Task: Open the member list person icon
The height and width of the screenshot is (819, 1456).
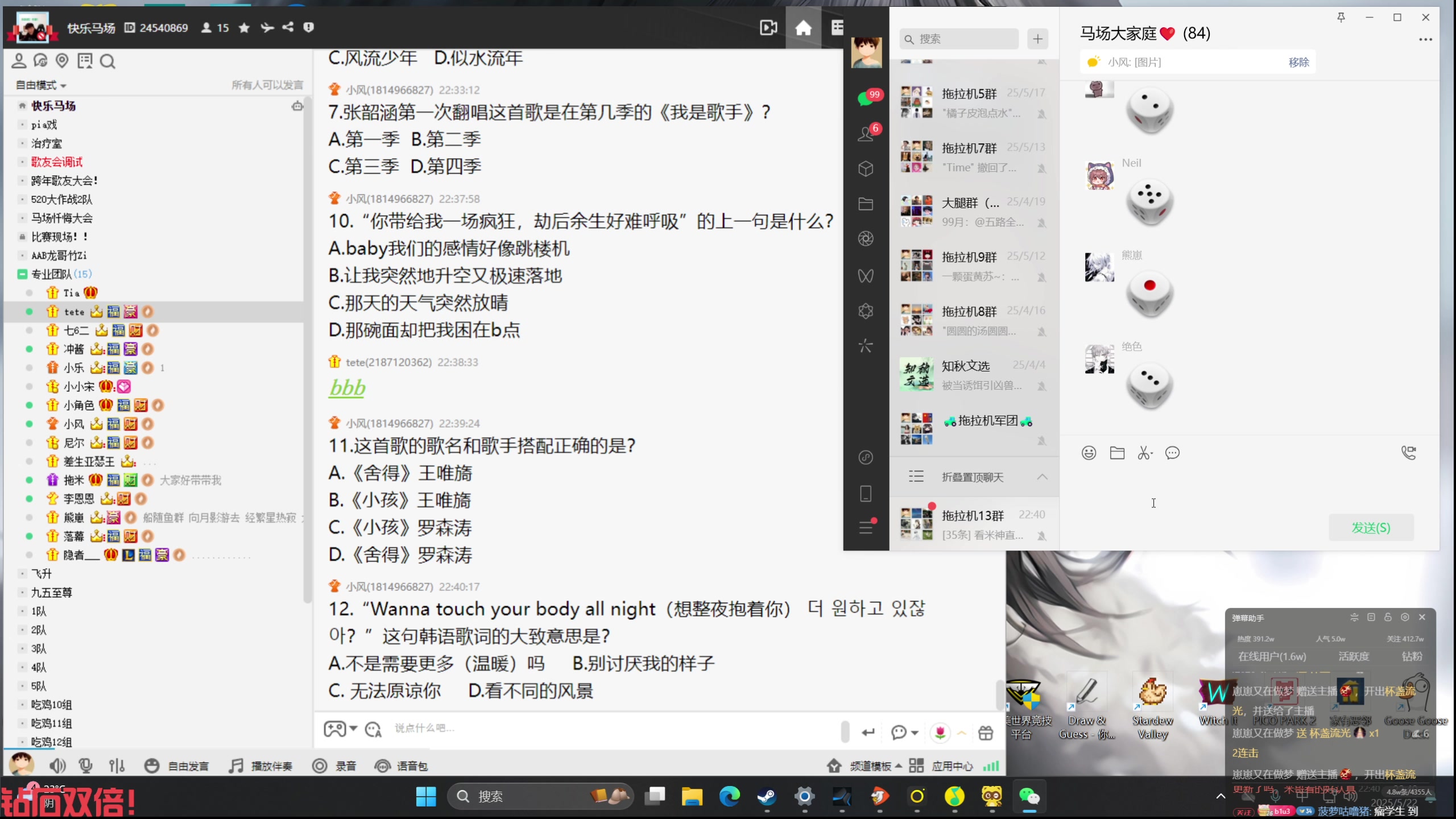Action: [19, 60]
